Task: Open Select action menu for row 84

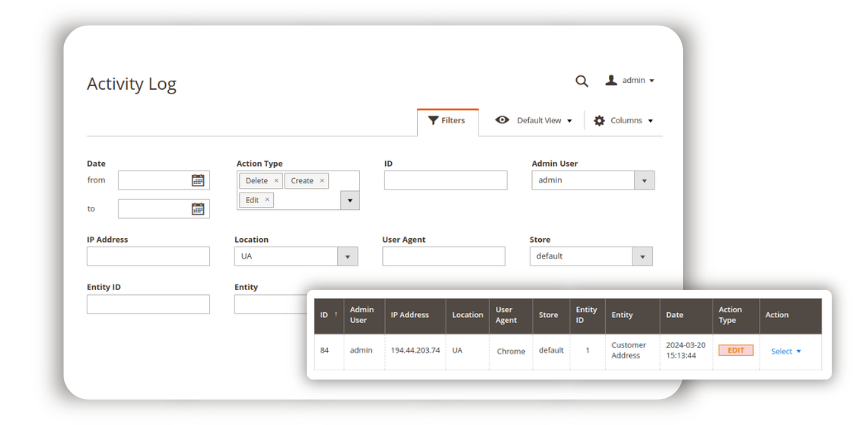Action: pyautogui.click(x=786, y=352)
